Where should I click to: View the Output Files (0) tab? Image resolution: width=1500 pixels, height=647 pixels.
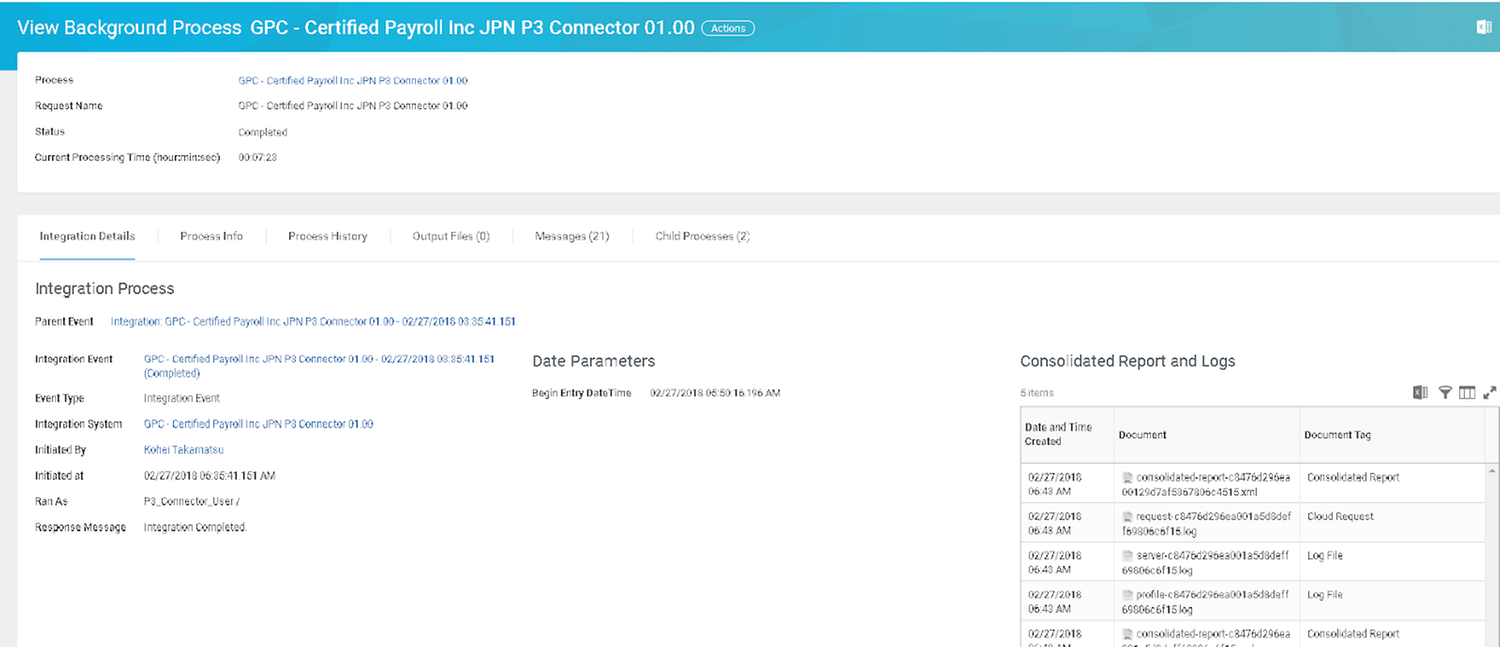point(451,236)
